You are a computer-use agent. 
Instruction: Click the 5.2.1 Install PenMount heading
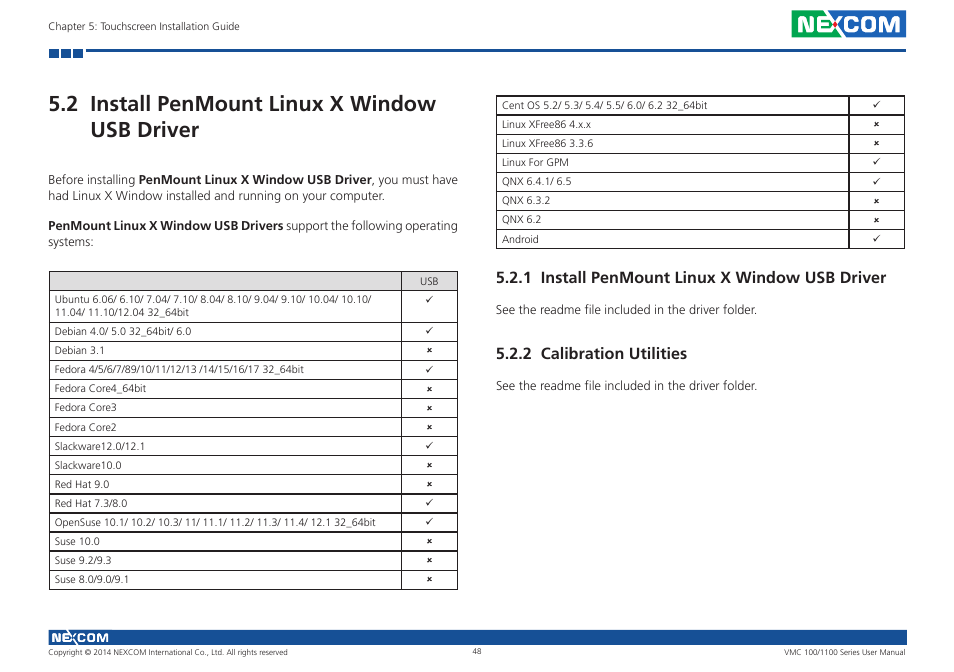[691, 278]
